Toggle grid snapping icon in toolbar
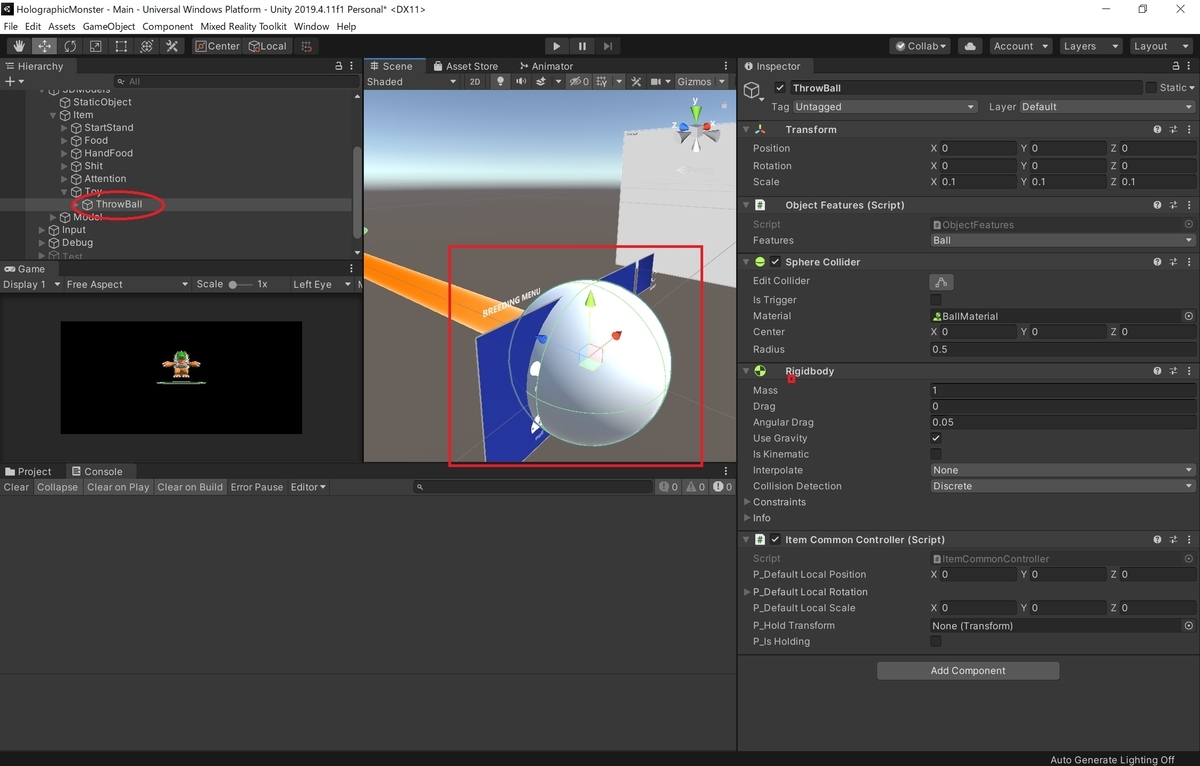This screenshot has width=1200, height=766. pos(307,46)
